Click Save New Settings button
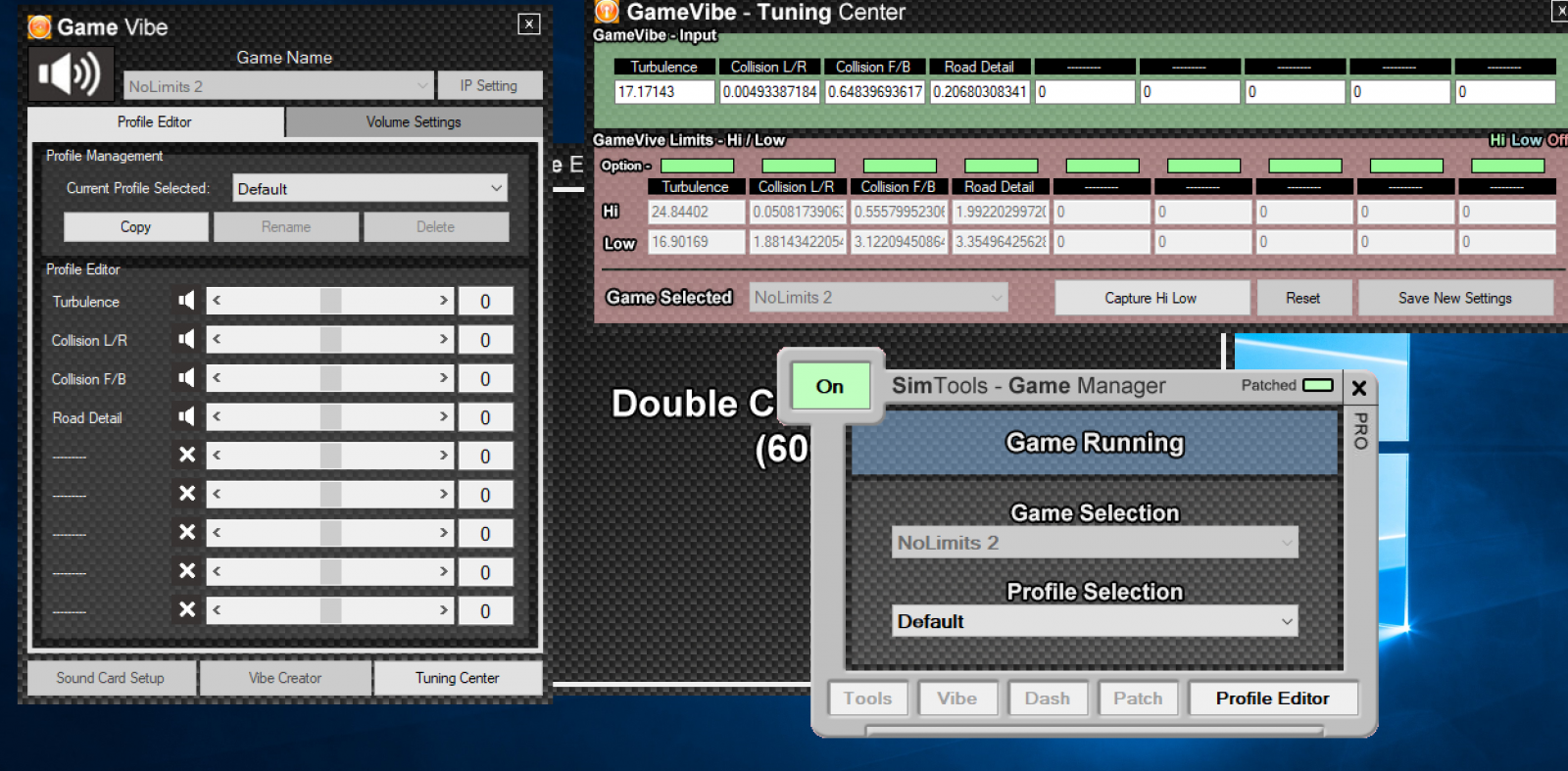This screenshot has height=771, width=1568. 1455,298
